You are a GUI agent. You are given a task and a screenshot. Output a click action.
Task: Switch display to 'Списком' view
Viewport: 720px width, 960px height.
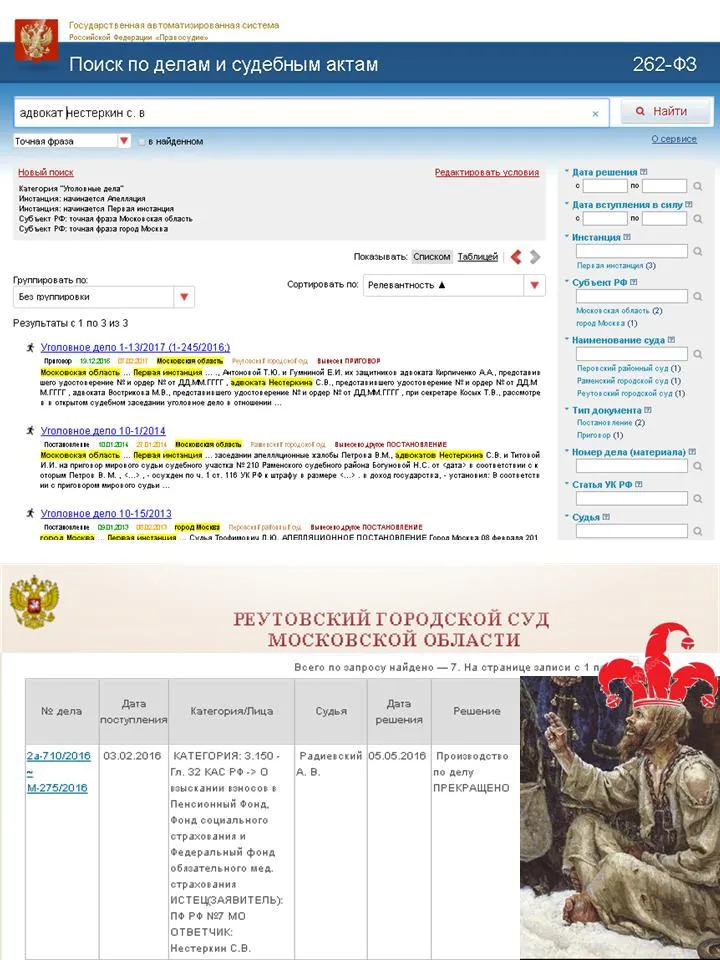click(x=432, y=257)
